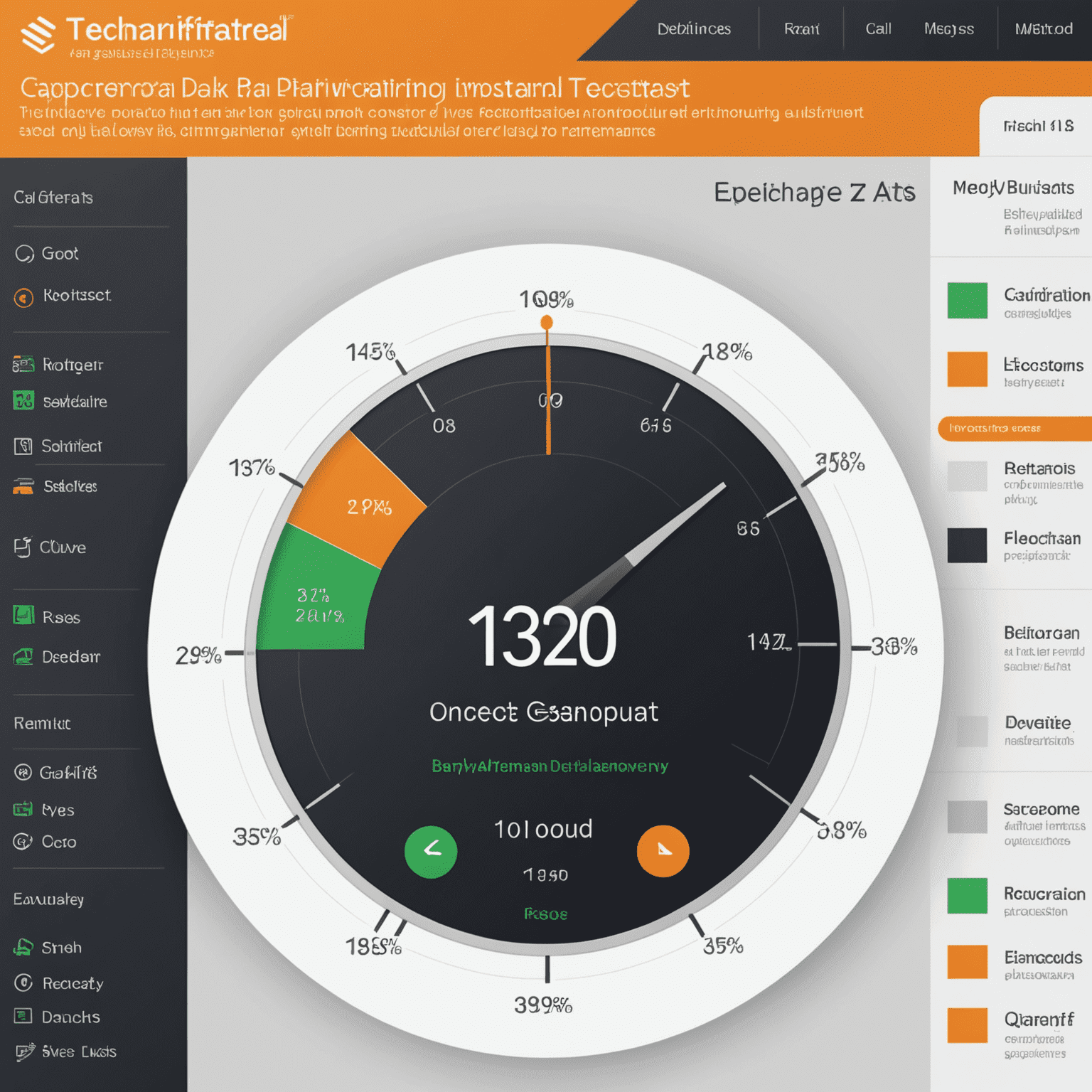1092x1092 pixels.
Task: Click the orange Eiancœids color swatch
Action: tap(968, 962)
